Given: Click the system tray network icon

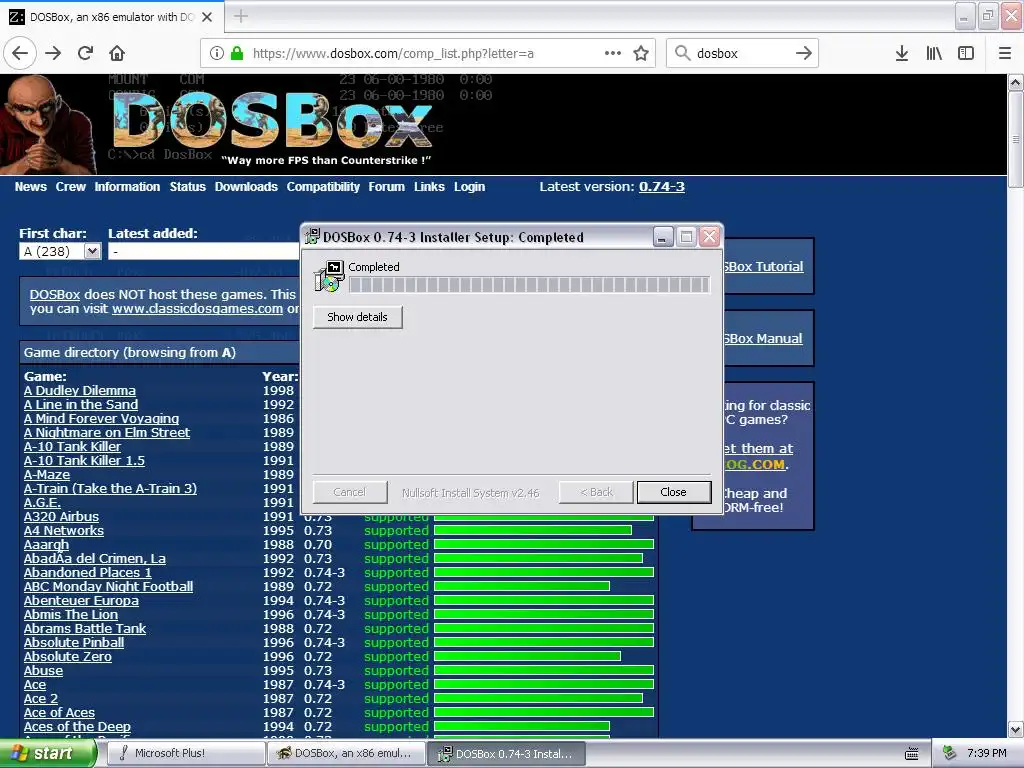Looking at the screenshot, I should pos(950,753).
